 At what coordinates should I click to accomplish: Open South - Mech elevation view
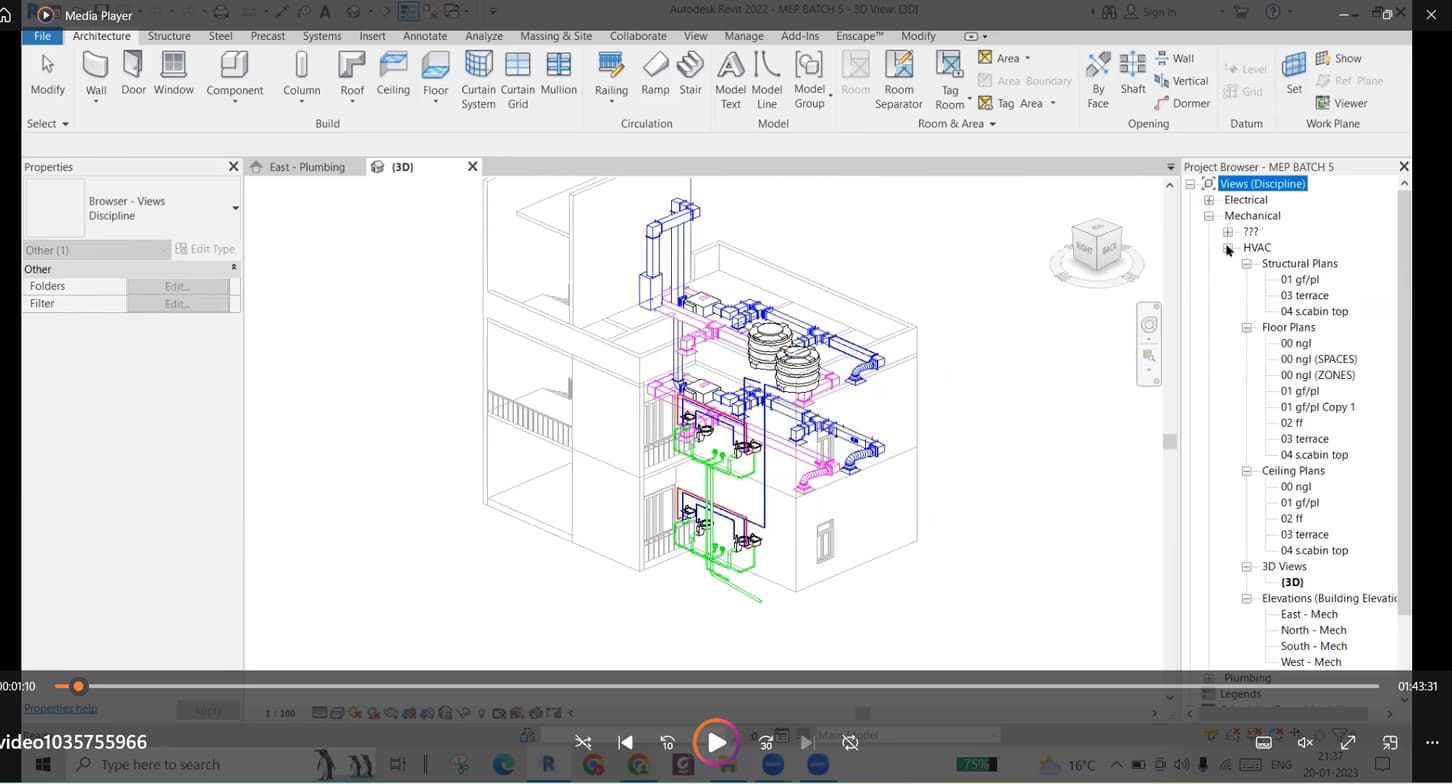click(x=1313, y=646)
